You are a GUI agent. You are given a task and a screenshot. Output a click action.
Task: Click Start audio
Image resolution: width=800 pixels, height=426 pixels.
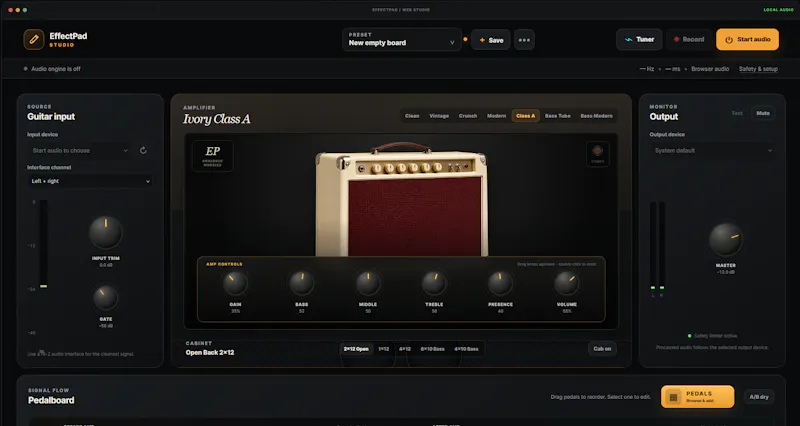pos(747,39)
